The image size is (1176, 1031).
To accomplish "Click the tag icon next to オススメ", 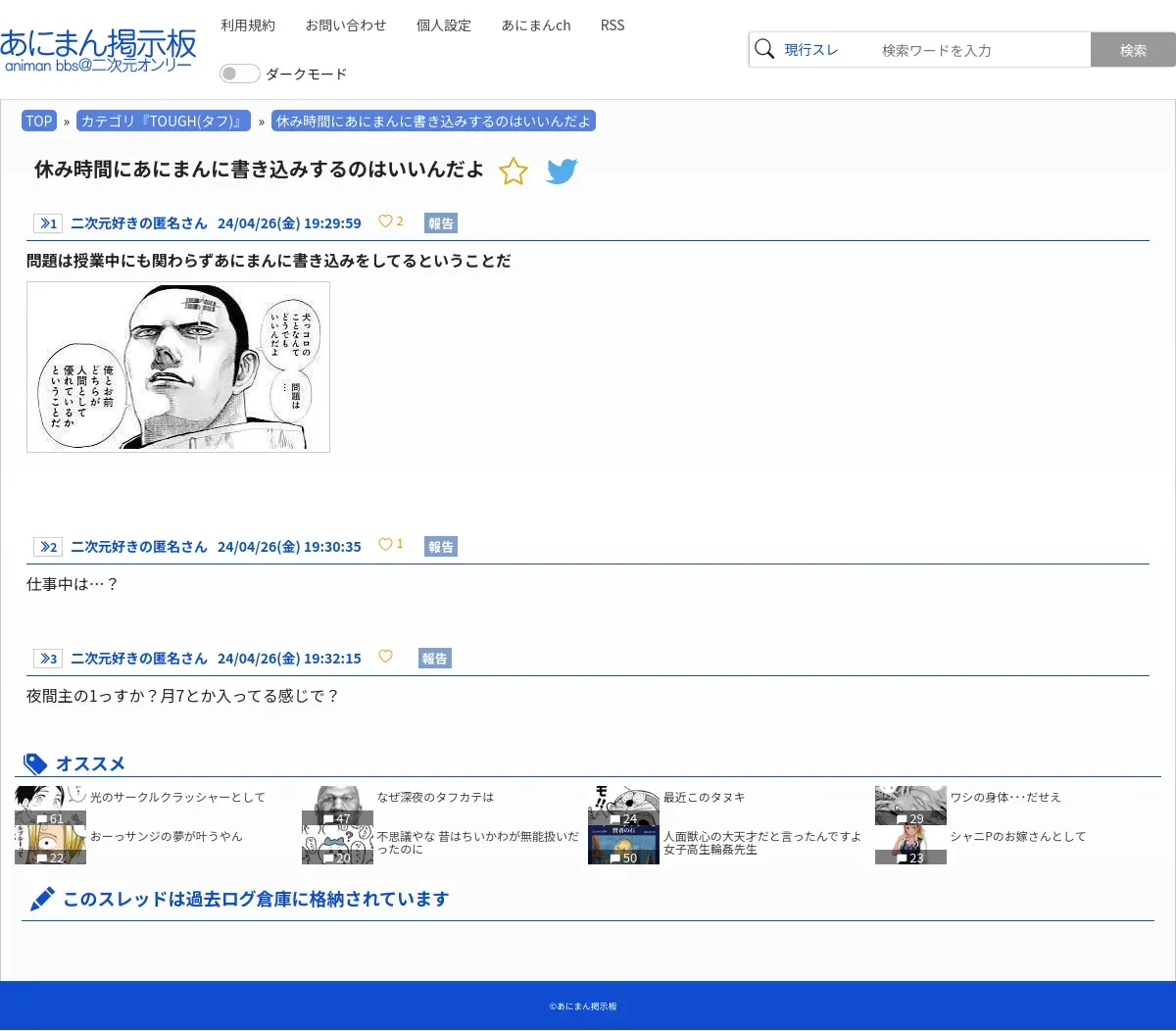I will [35, 763].
